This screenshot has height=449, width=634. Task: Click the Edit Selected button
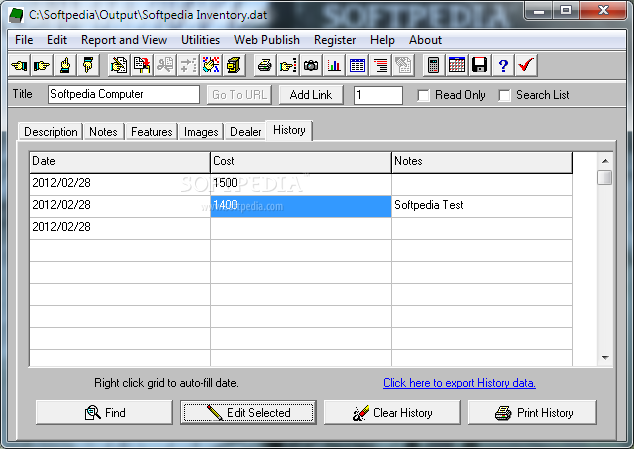coord(248,413)
